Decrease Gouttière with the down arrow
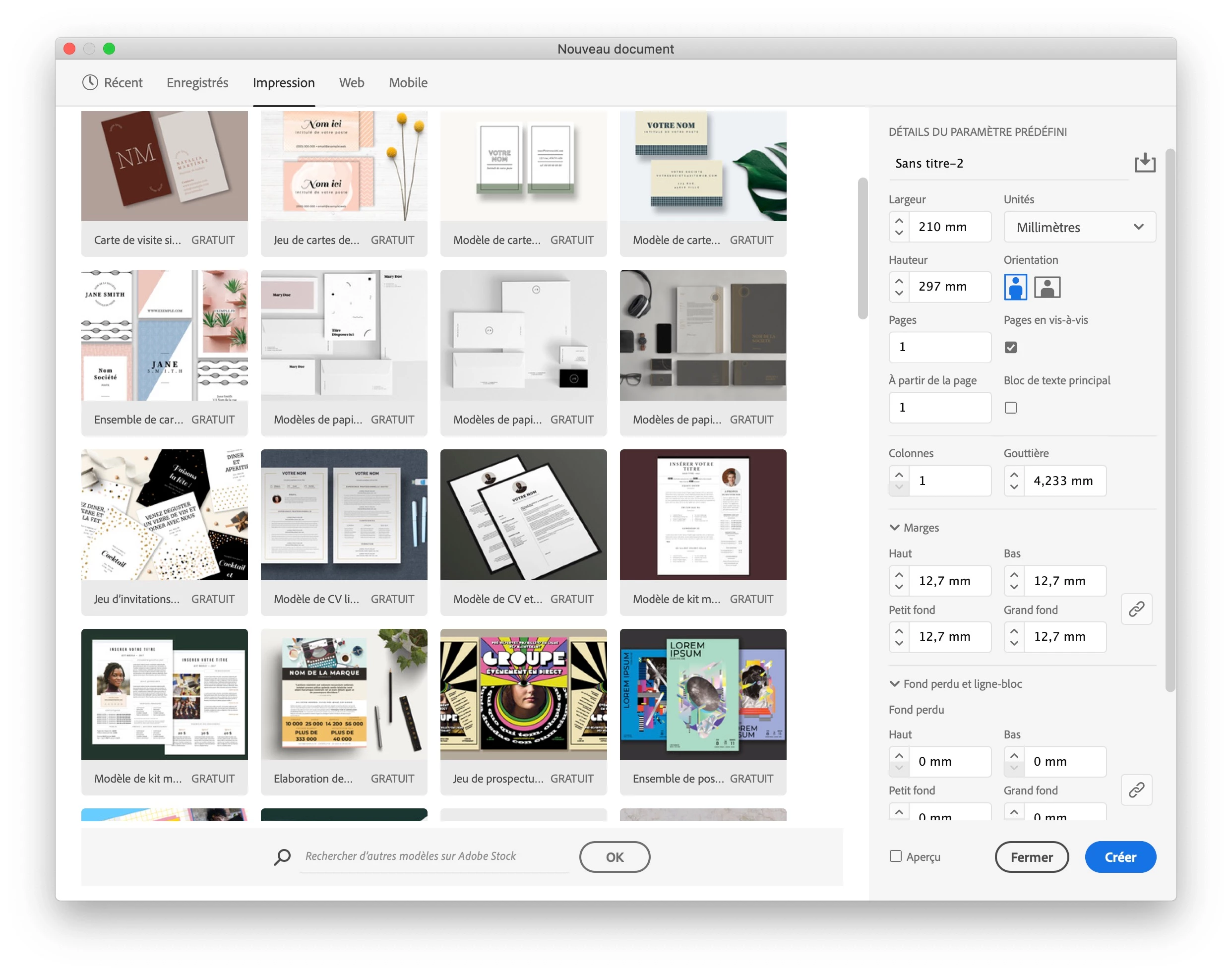 click(1014, 487)
